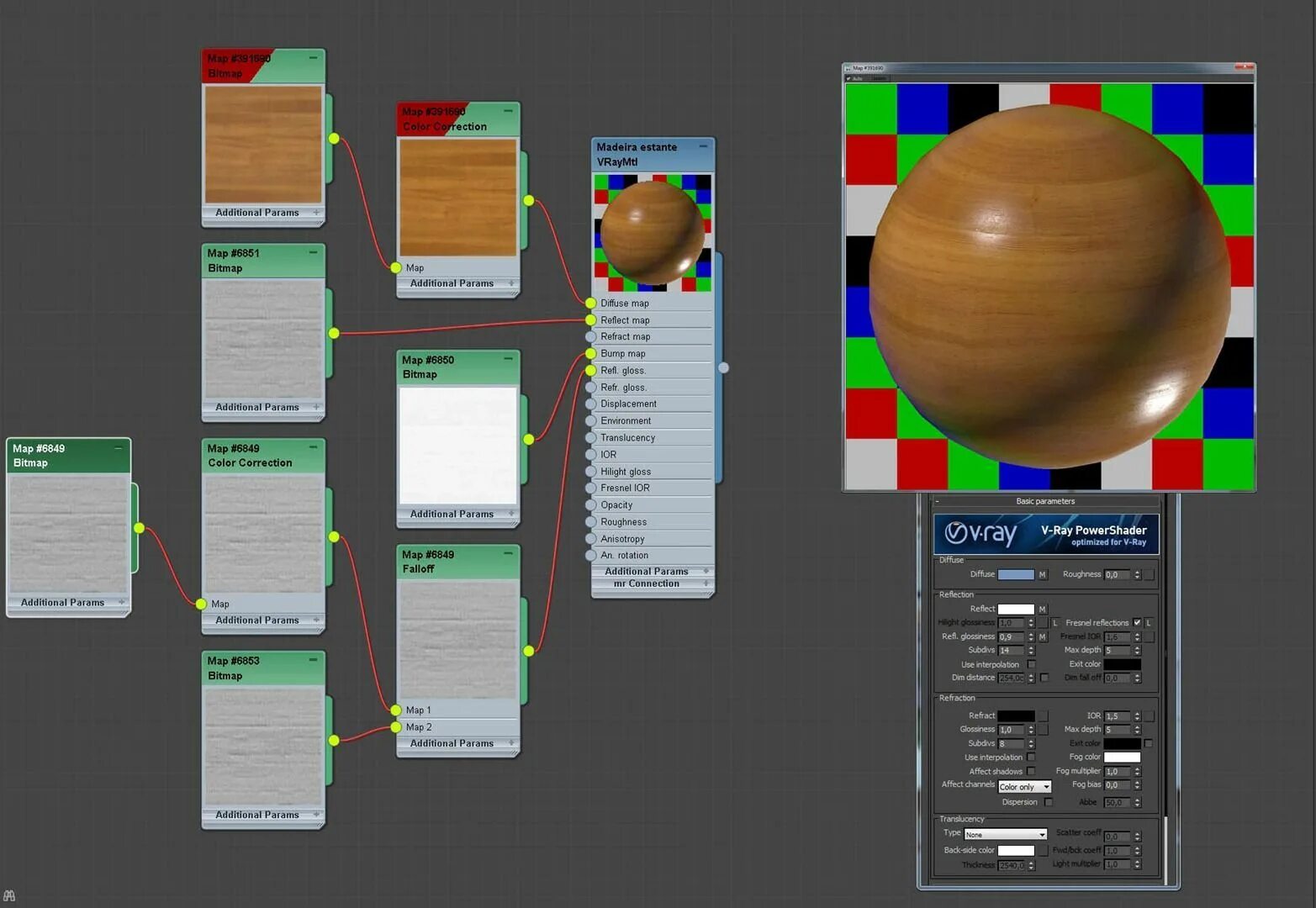Enable the Dim distance checkbox

click(1044, 678)
